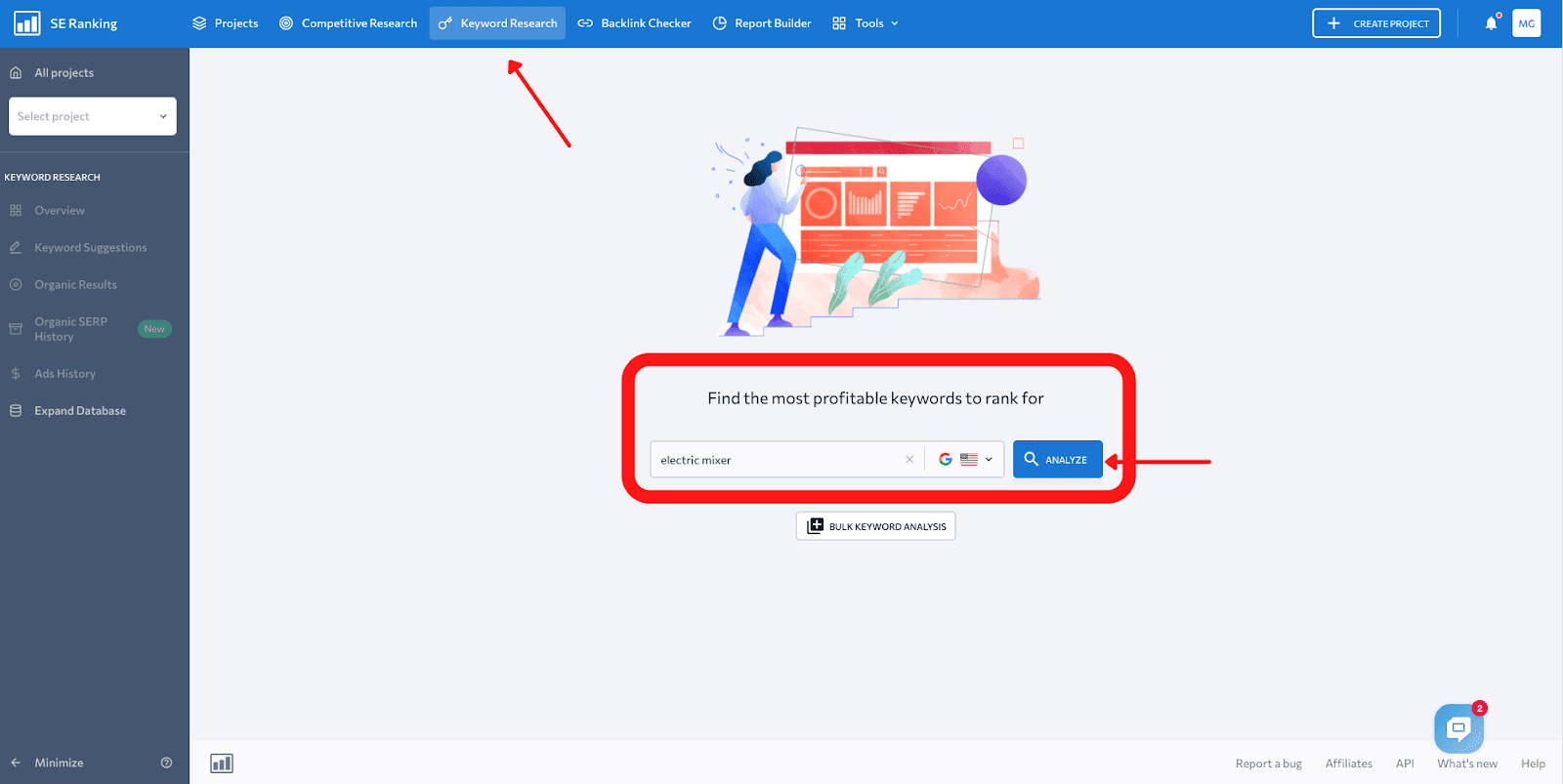Click the plus icon in CREATE PROJECT

tap(1333, 23)
